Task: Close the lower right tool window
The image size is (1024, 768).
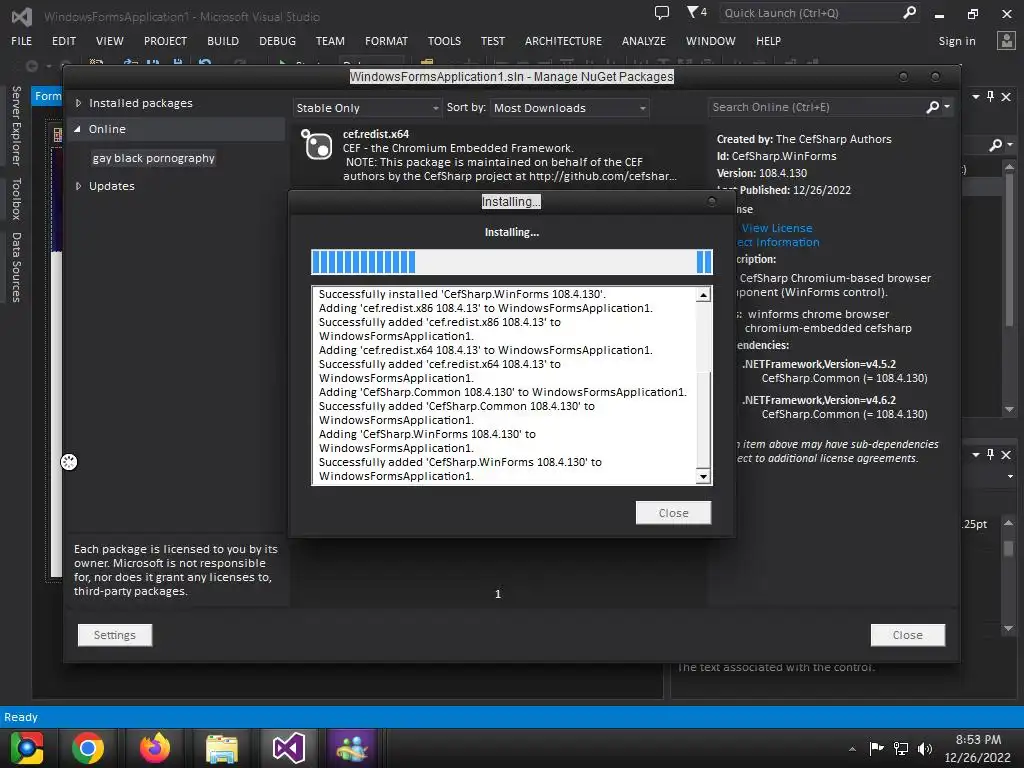Action: tap(1006, 455)
